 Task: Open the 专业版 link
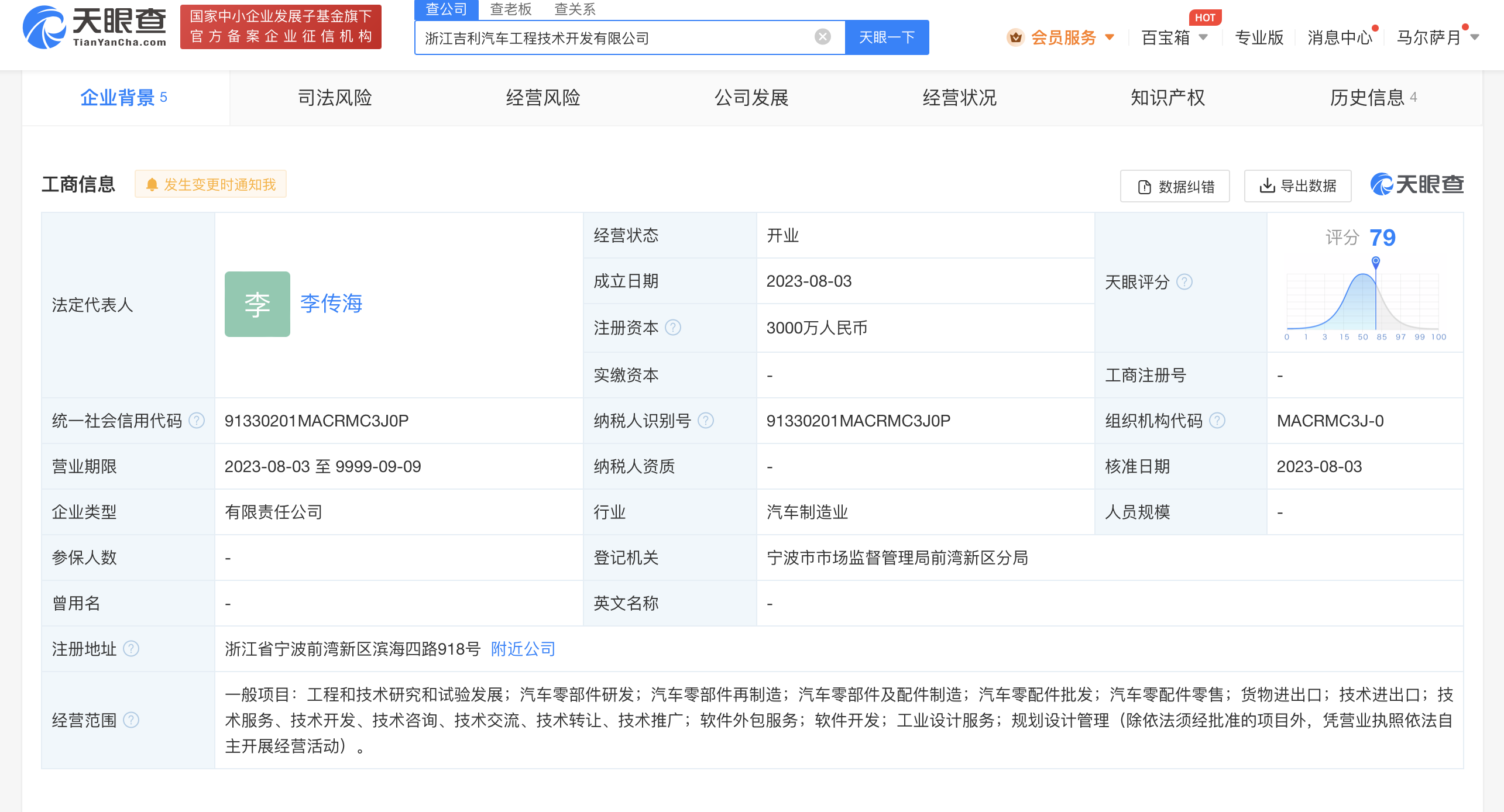click(1259, 37)
